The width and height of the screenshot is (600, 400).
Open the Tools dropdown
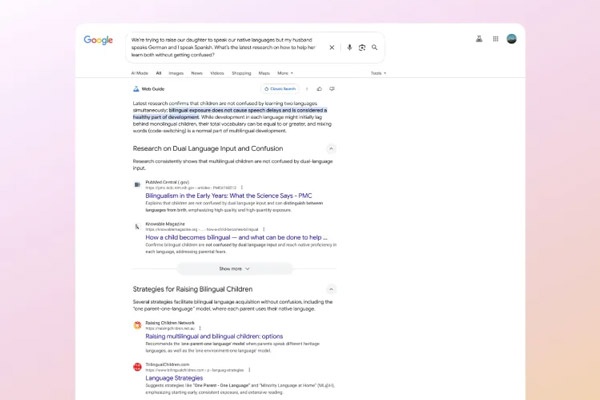pos(378,73)
